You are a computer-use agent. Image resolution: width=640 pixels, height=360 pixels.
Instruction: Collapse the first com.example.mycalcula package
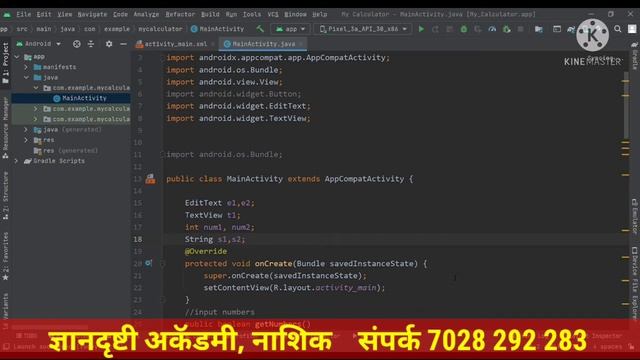coord(36,88)
